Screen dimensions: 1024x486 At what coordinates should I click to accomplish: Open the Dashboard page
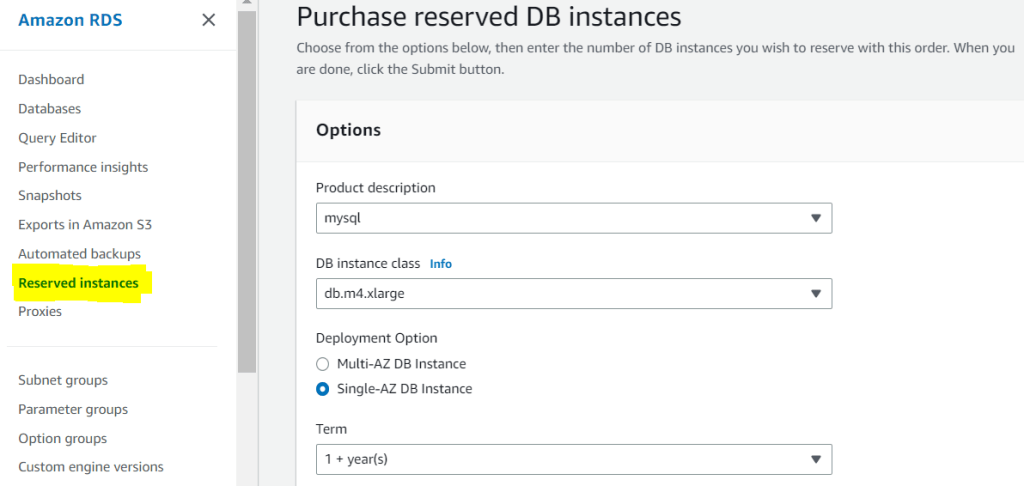(x=51, y=79)
